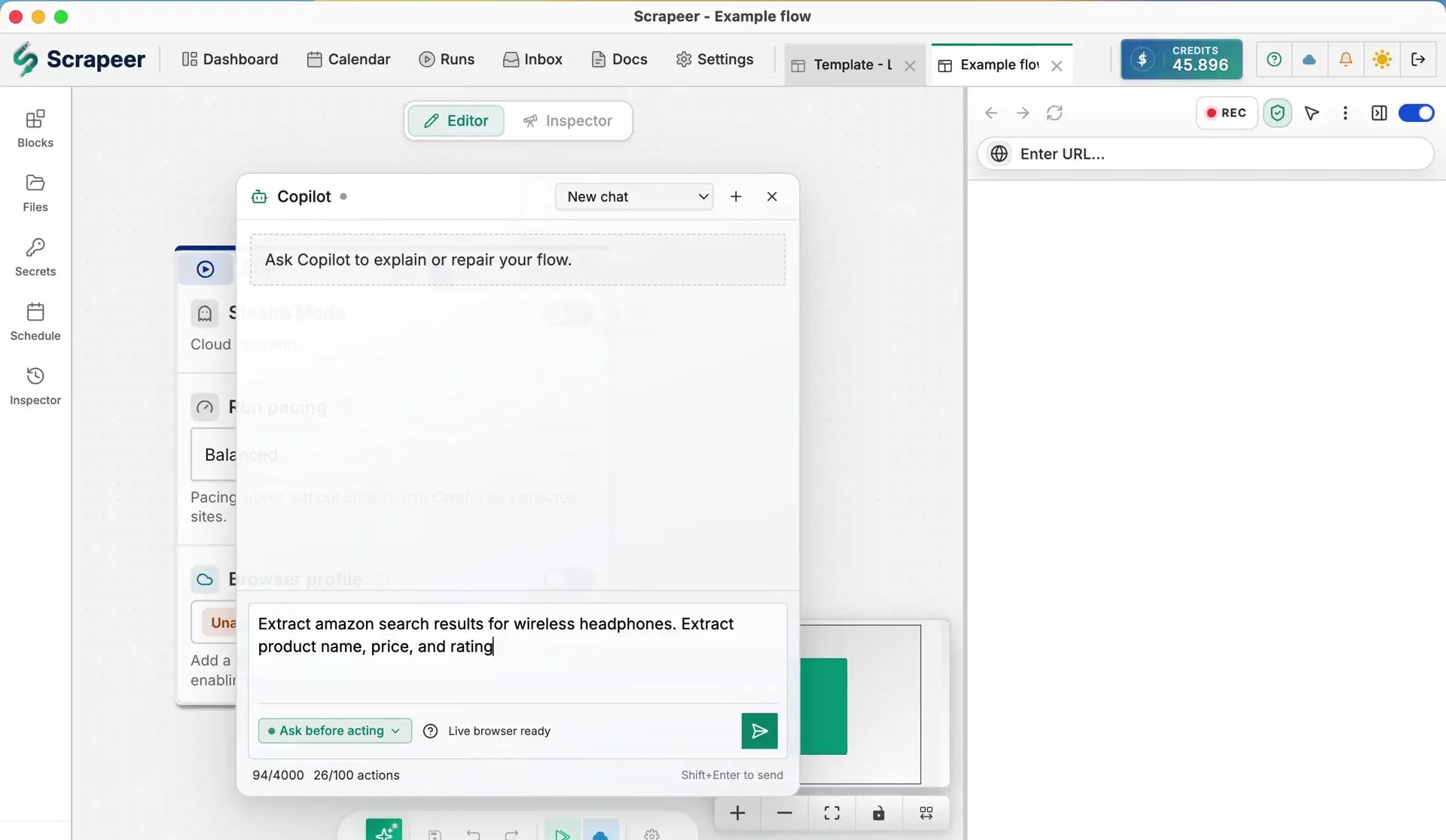Collapse the browser side panel icon

coord(1379,113)
